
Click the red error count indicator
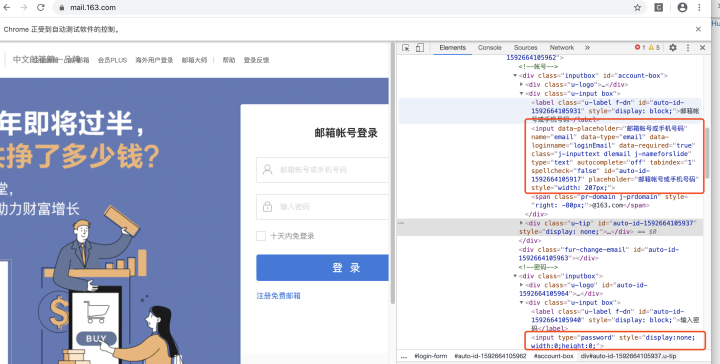coord(640,48)
